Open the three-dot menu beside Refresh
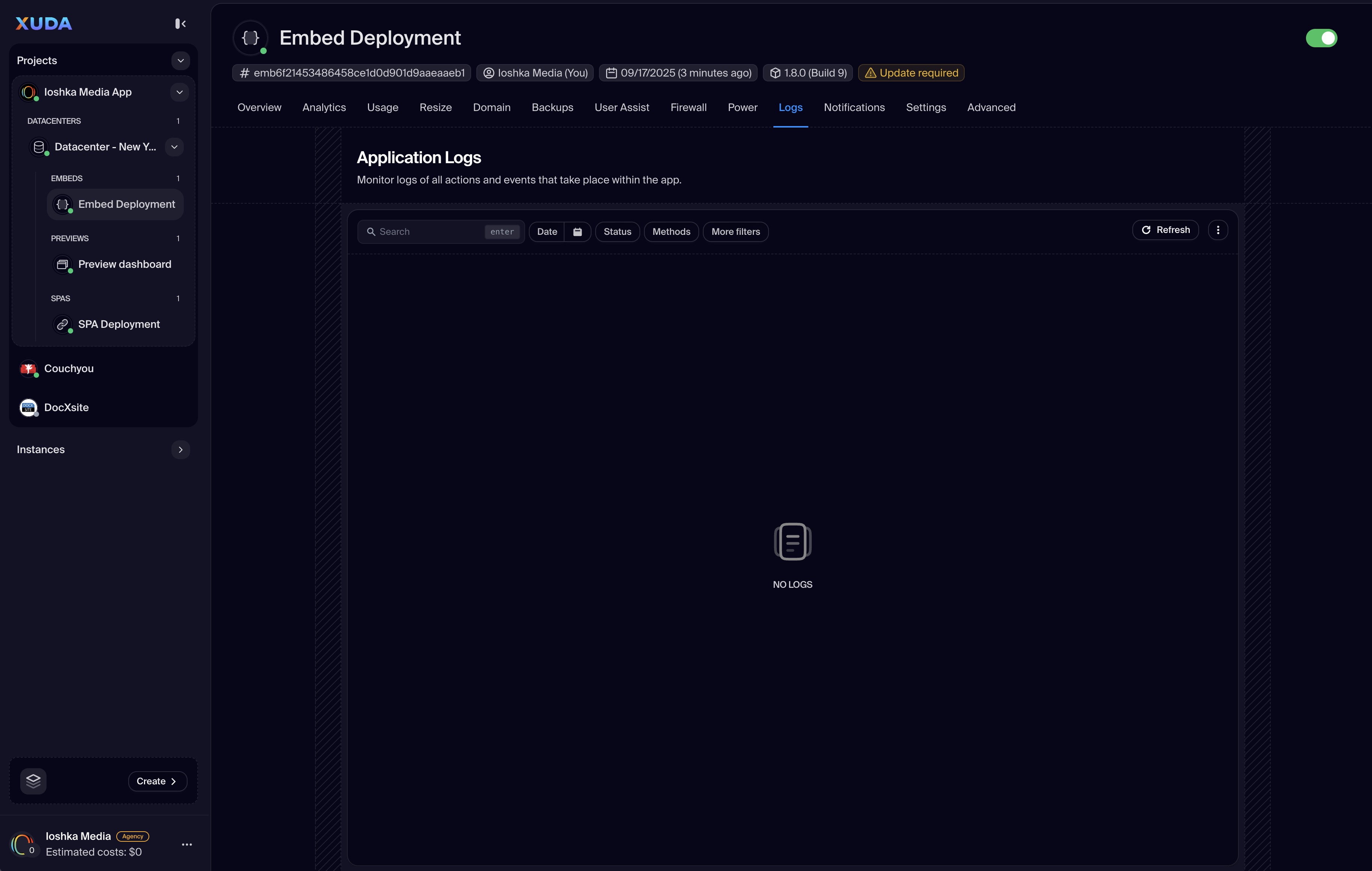The image size is (1372, 871). pos(1217,230)
